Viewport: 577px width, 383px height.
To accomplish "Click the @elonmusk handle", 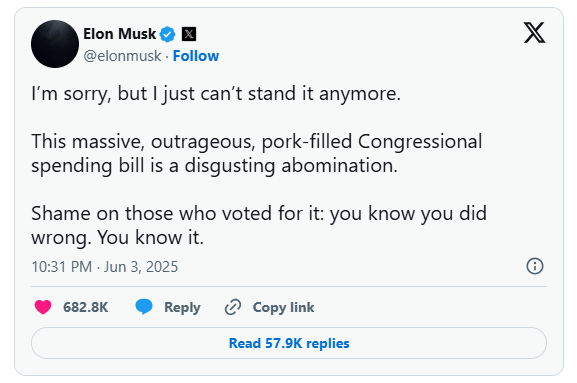I will pyautogui.click(x=122, y=56).
